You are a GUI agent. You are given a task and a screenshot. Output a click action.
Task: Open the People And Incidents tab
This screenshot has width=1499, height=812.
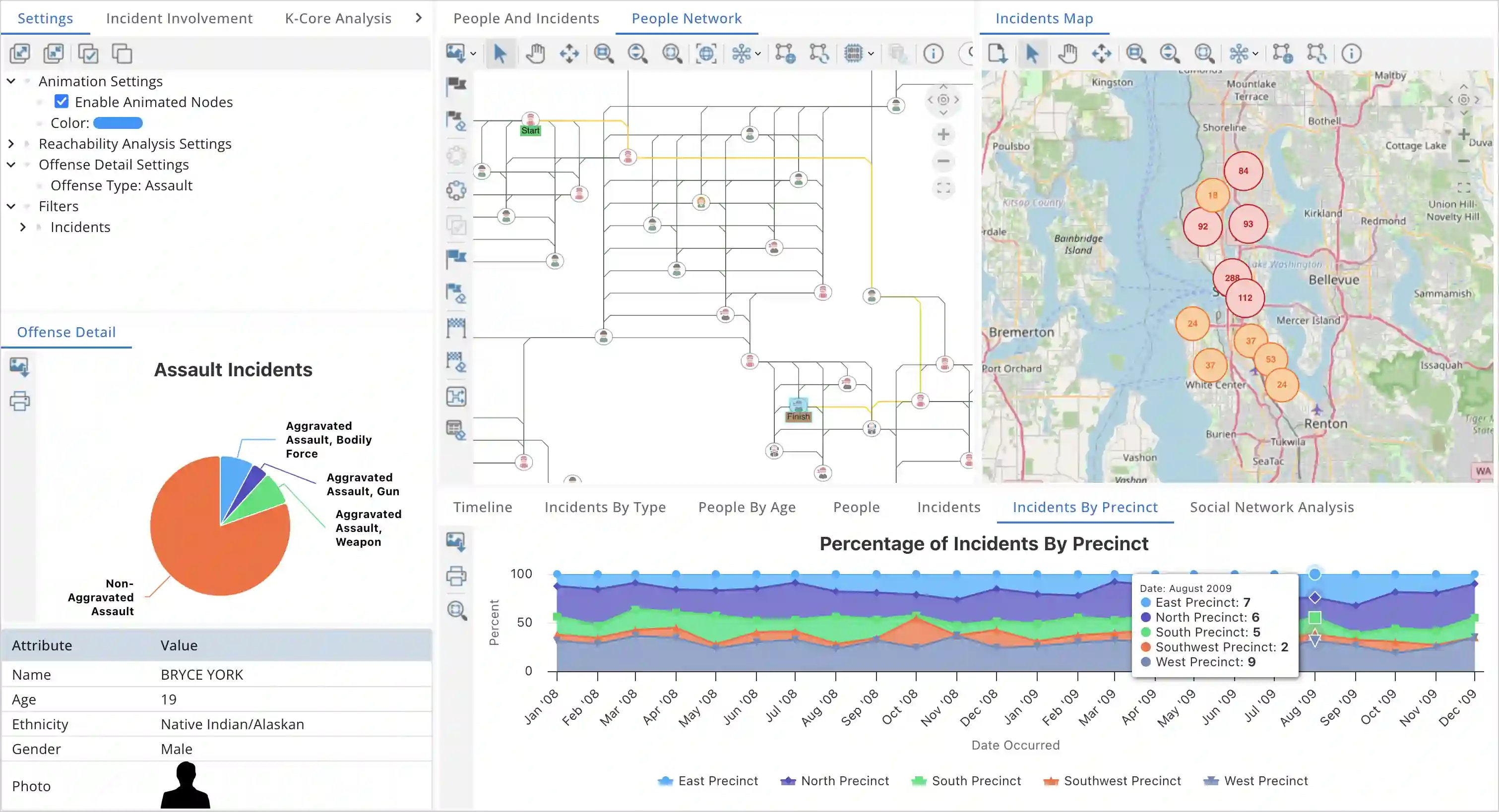(x=526, y=18)
